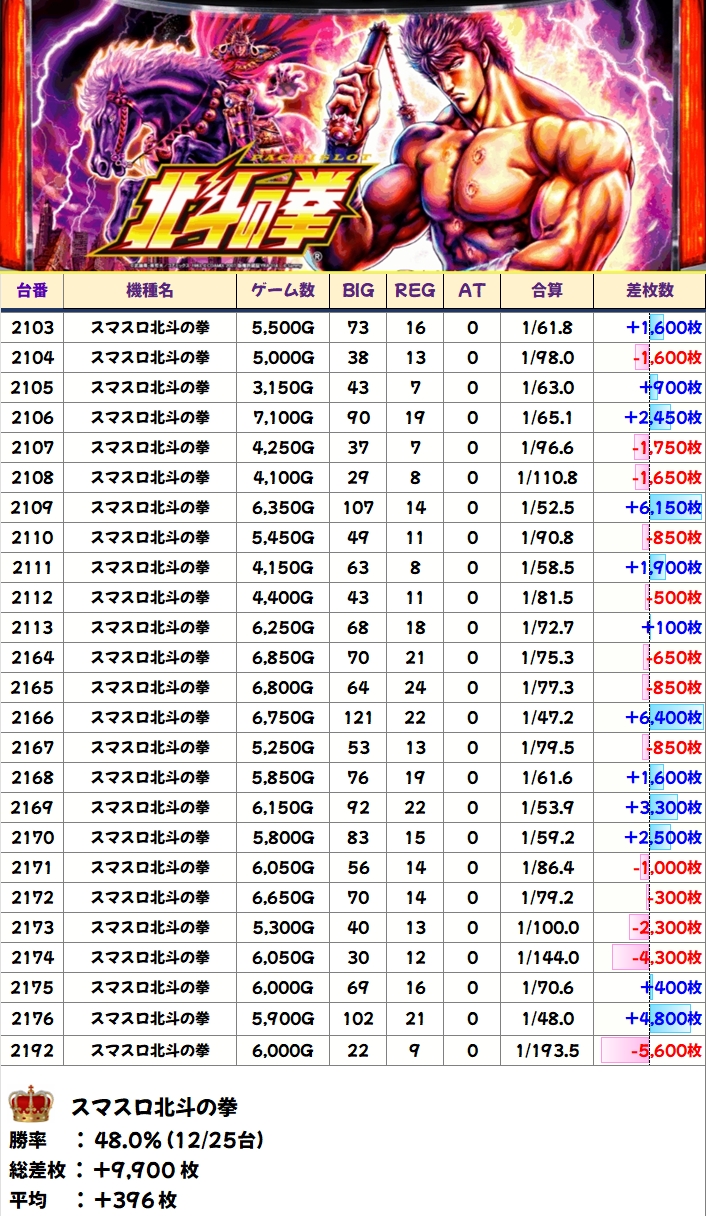Click the combined rate 1/144.0
The image size is (706, 1216).
point(547,958)
